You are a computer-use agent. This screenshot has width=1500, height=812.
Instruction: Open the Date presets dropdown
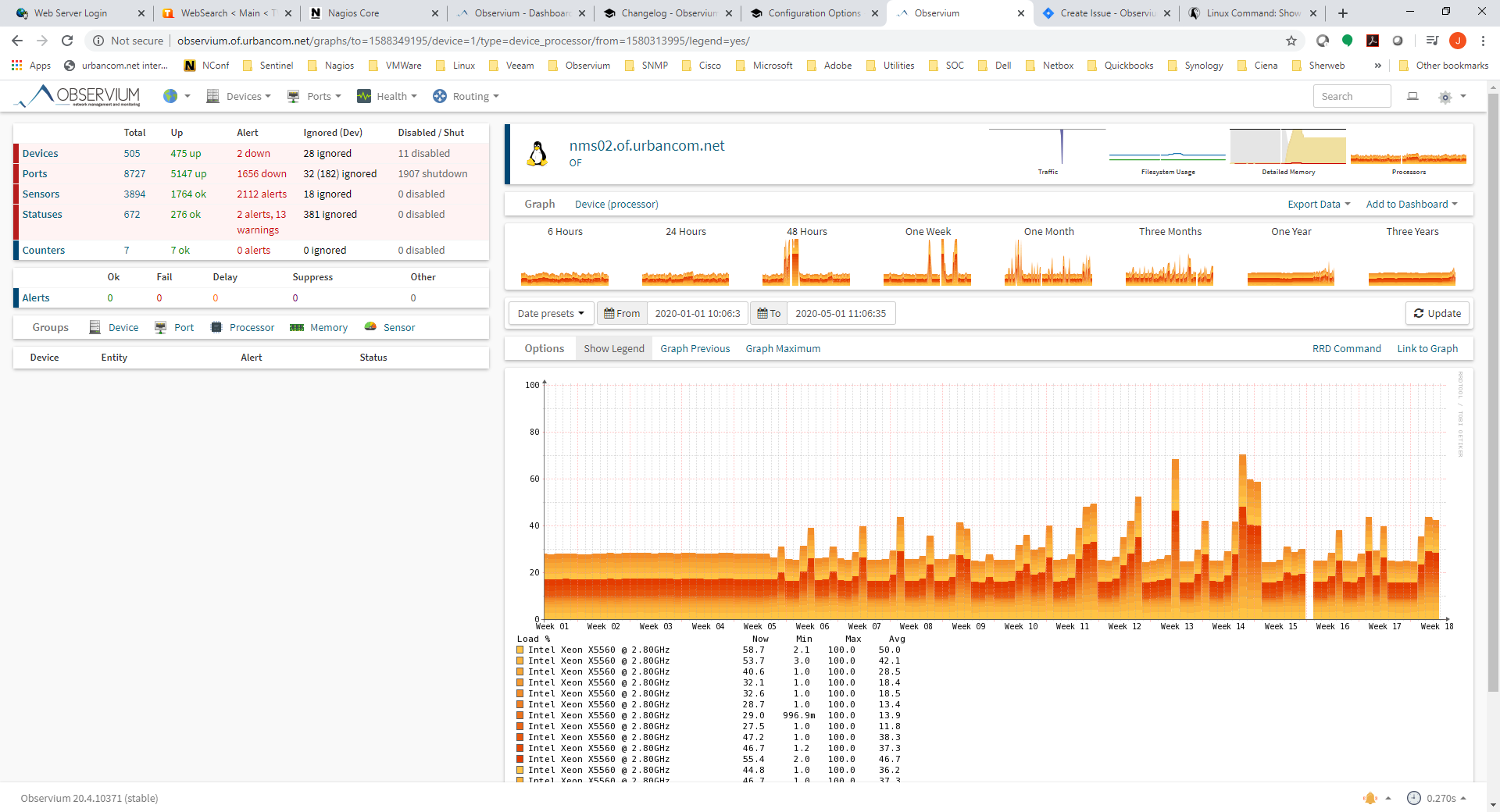[551, 313]
